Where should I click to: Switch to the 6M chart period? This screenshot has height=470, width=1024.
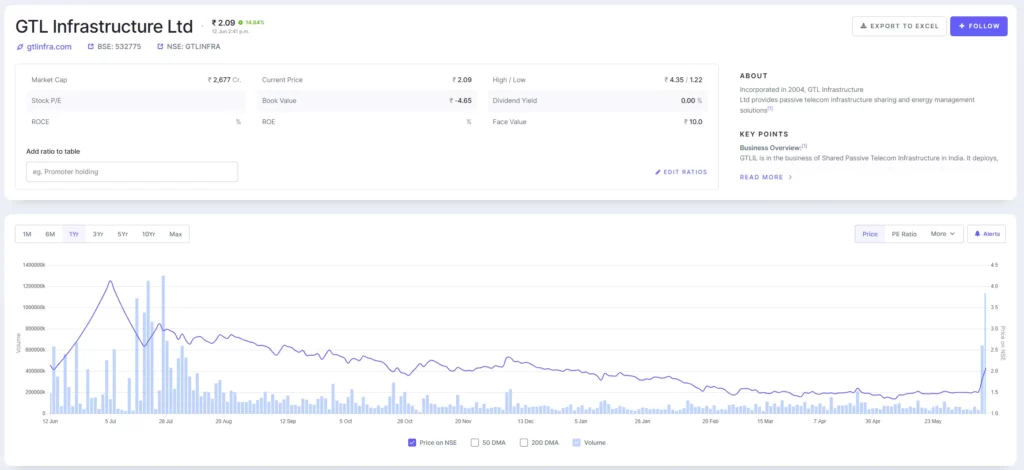click(x=50, y=234)
